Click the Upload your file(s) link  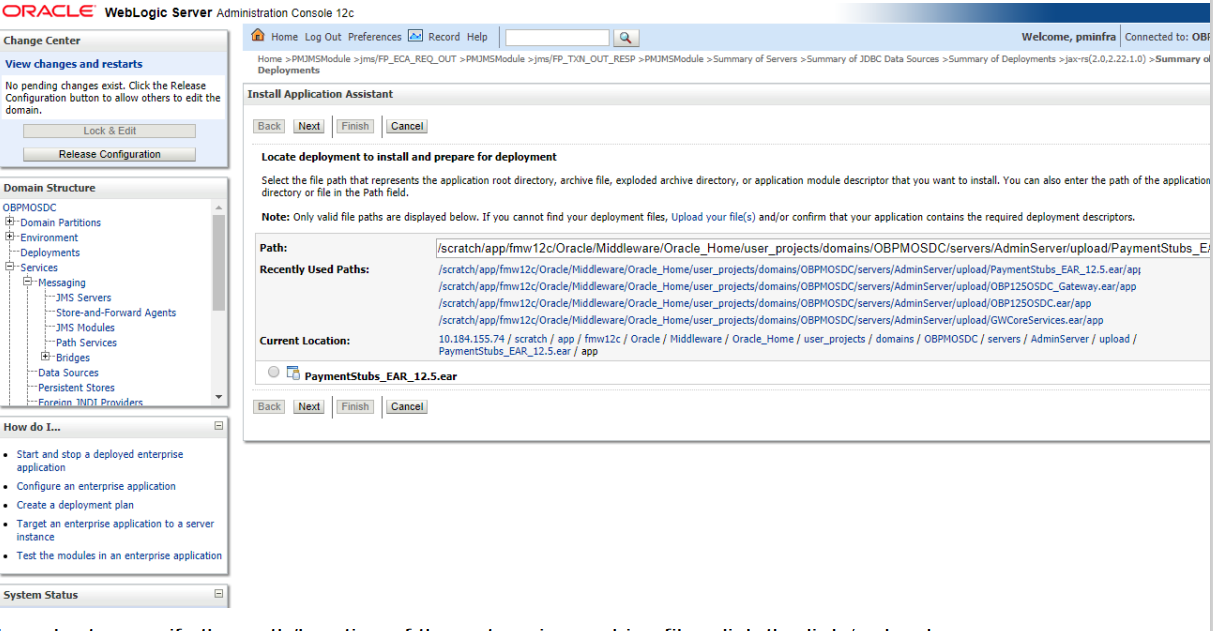(713, 217)
